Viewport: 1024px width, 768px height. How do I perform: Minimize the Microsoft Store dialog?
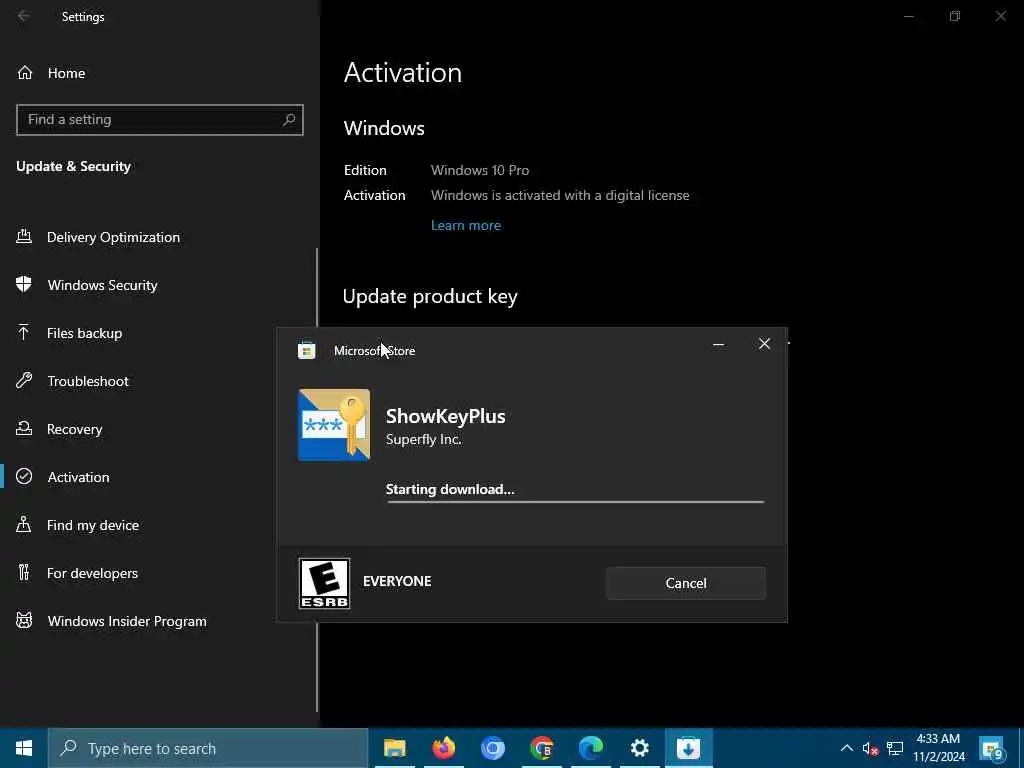pyautogui.click(x=718, y=344)
